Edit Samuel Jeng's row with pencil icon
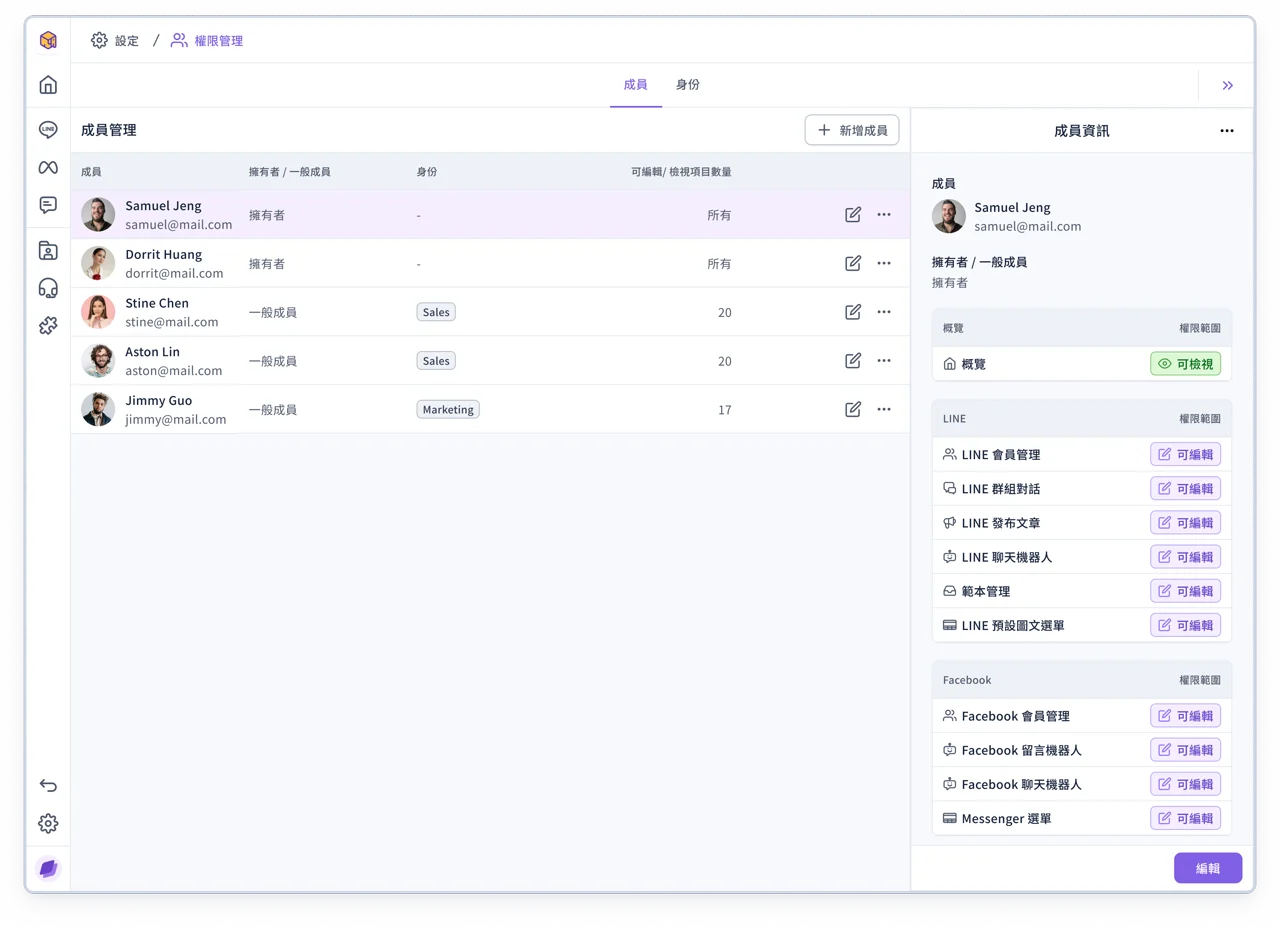Screen dimensions: 1280x926 coord(853,214)
